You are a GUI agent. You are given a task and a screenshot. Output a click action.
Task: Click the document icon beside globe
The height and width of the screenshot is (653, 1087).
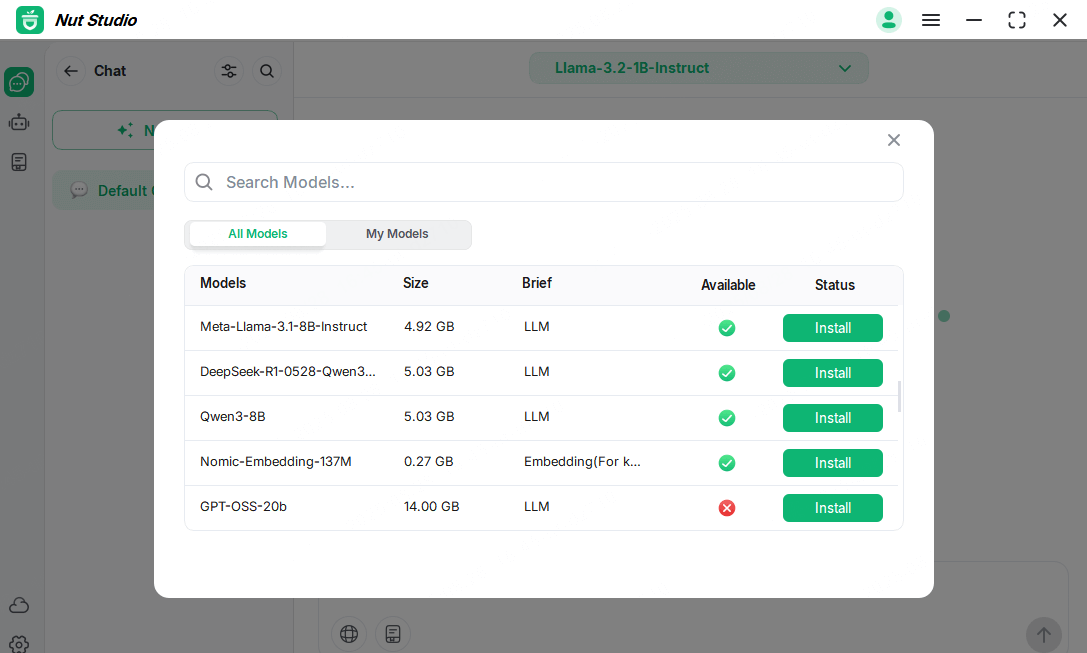[393, 634]
